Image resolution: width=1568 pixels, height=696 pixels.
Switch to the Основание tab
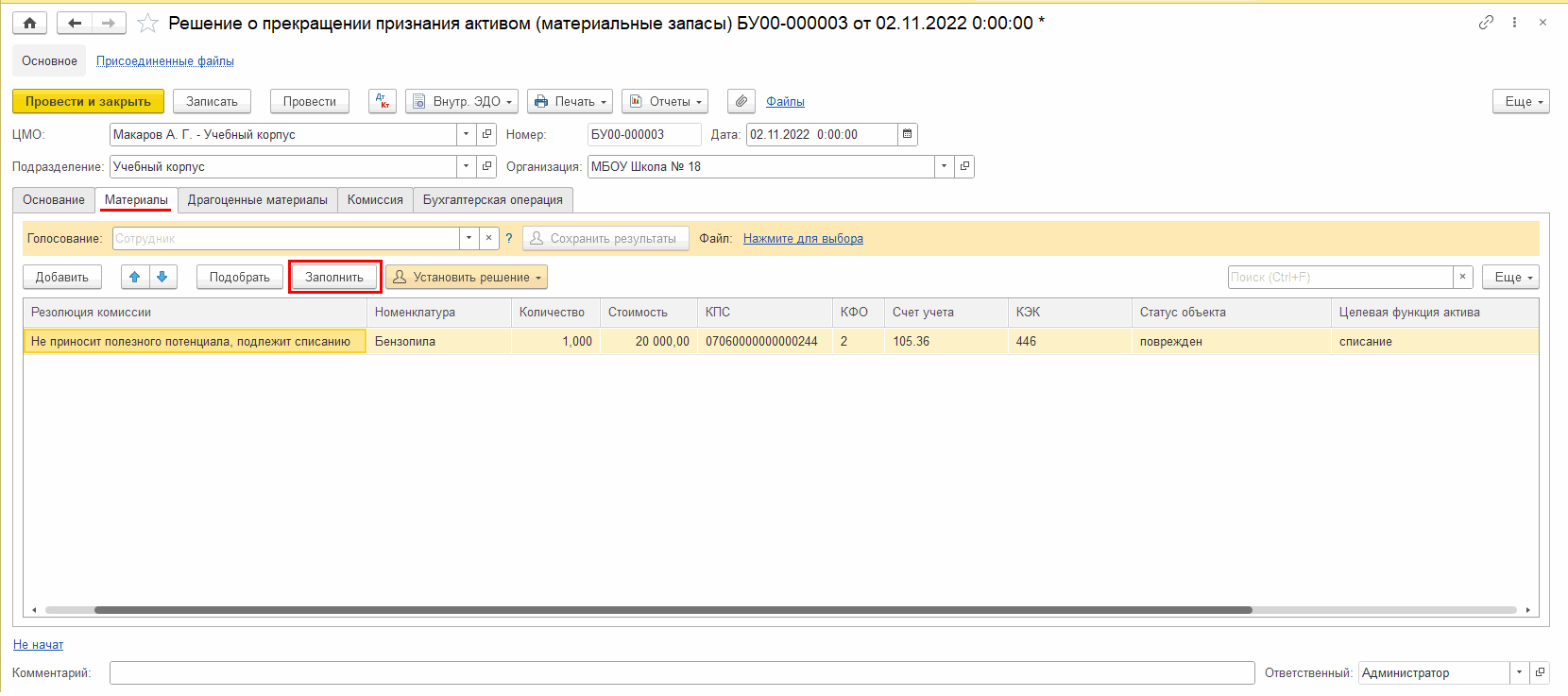pyautogui.click(x=54, y=199)
